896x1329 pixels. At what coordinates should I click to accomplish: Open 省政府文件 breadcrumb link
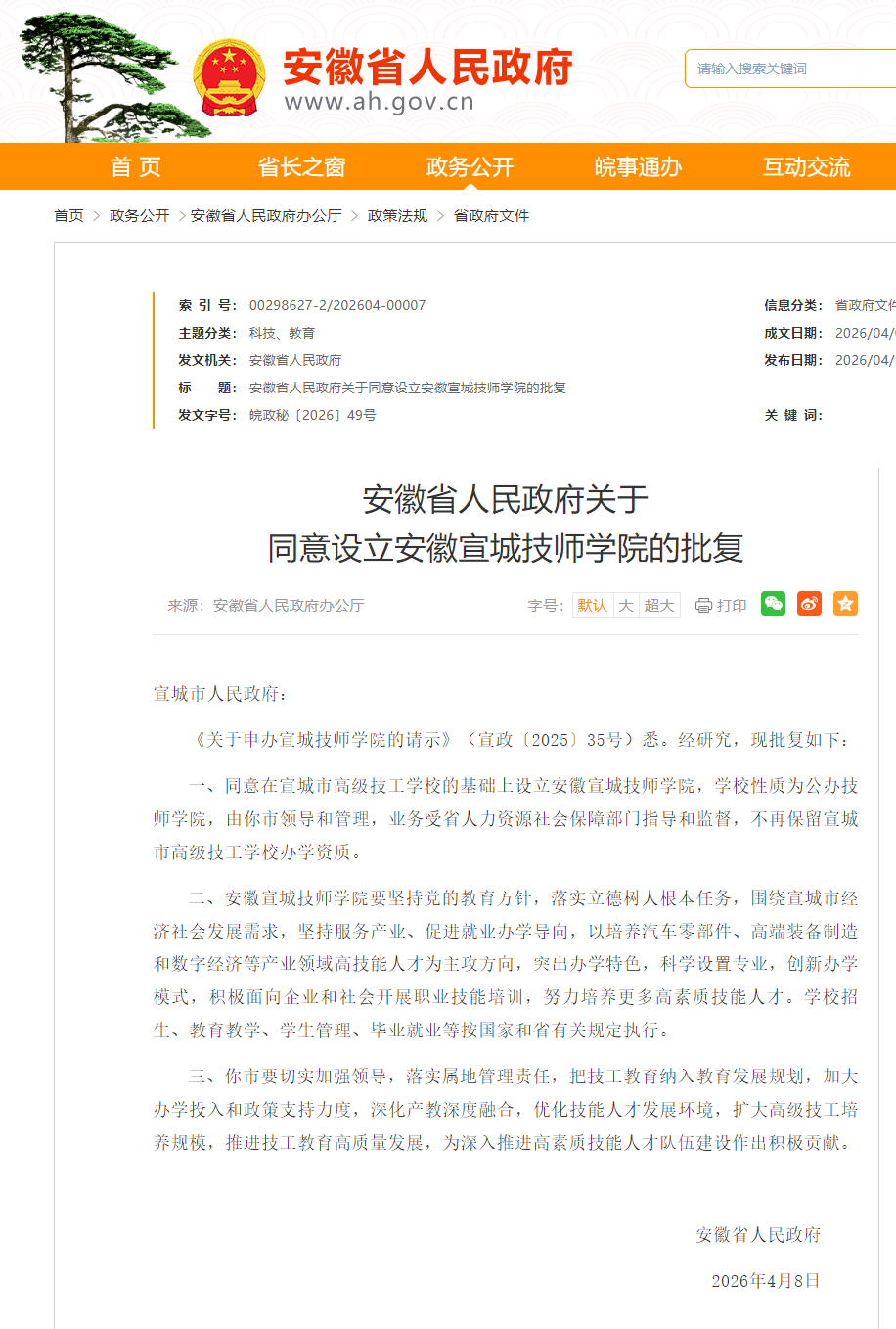point(491,216)
